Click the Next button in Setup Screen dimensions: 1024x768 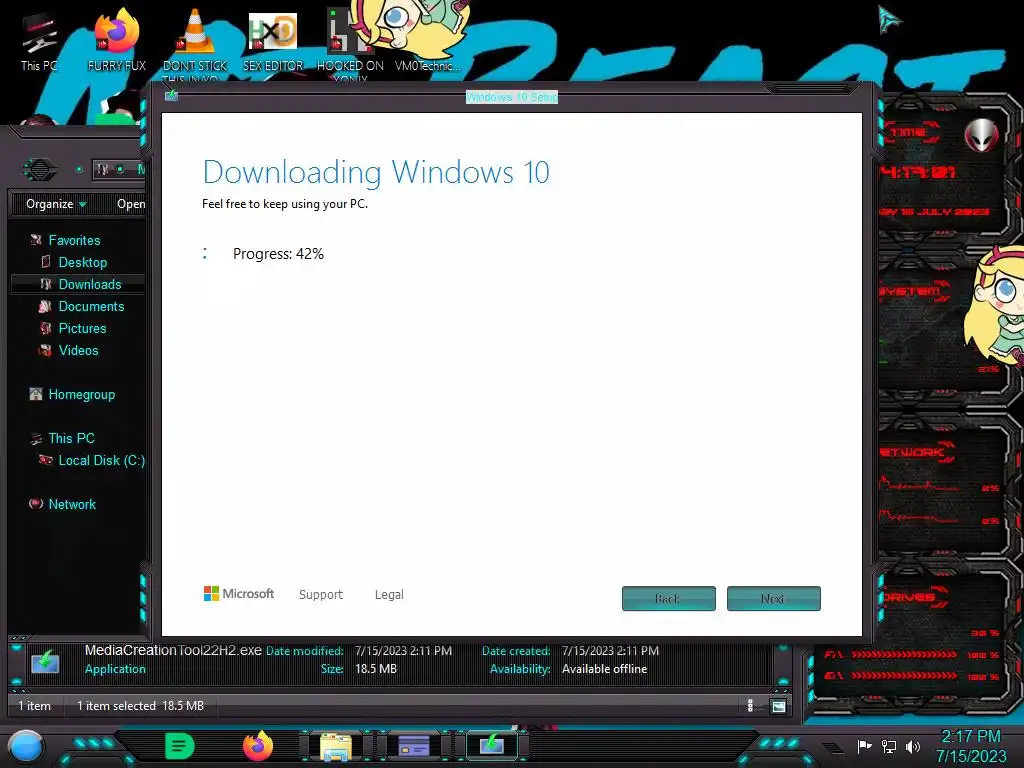coord(773,598)
